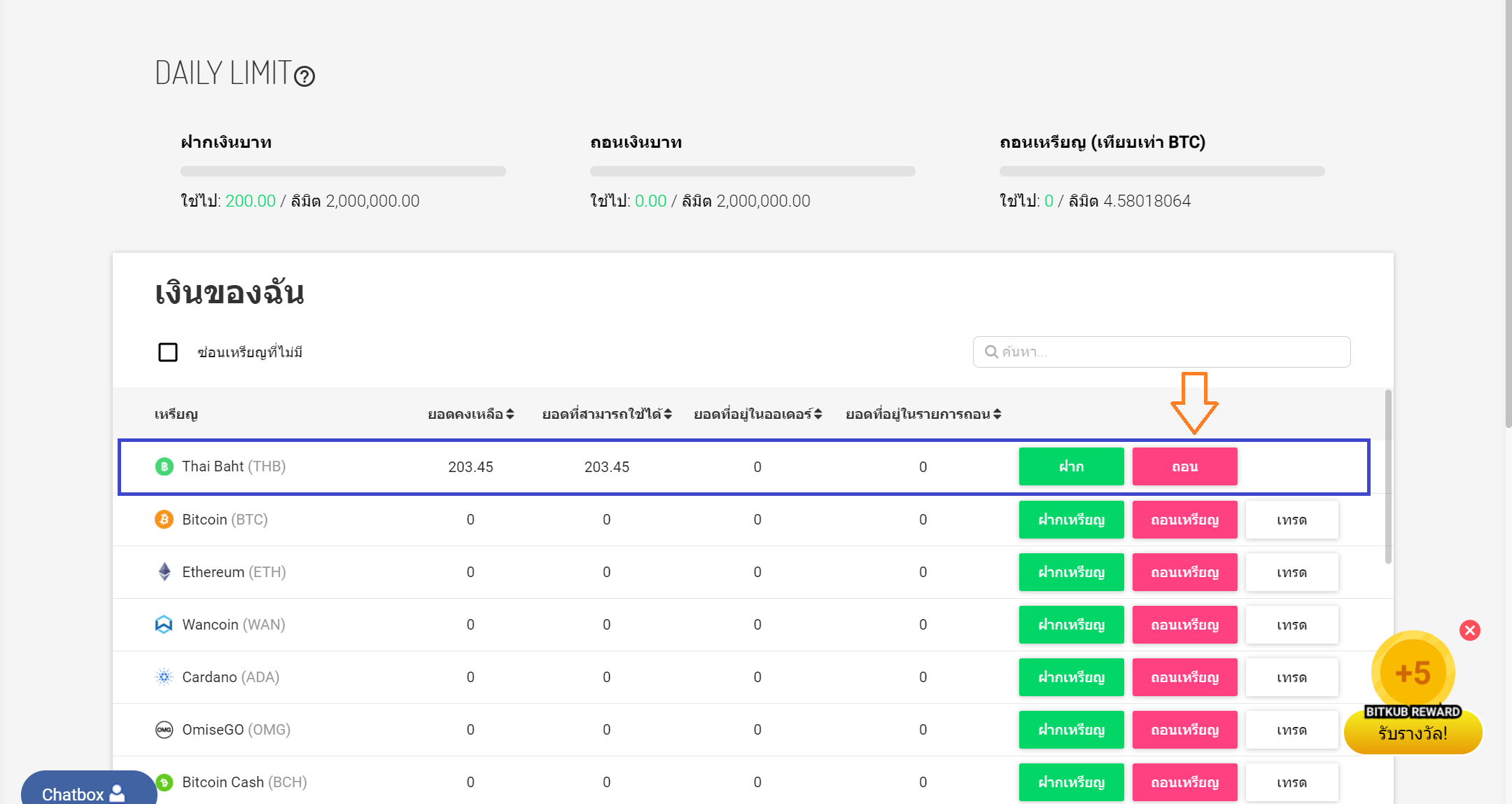Click the pink ถอน button for Thai Baht
This screenshot has height=804, width=1512.
(1184, 466)
